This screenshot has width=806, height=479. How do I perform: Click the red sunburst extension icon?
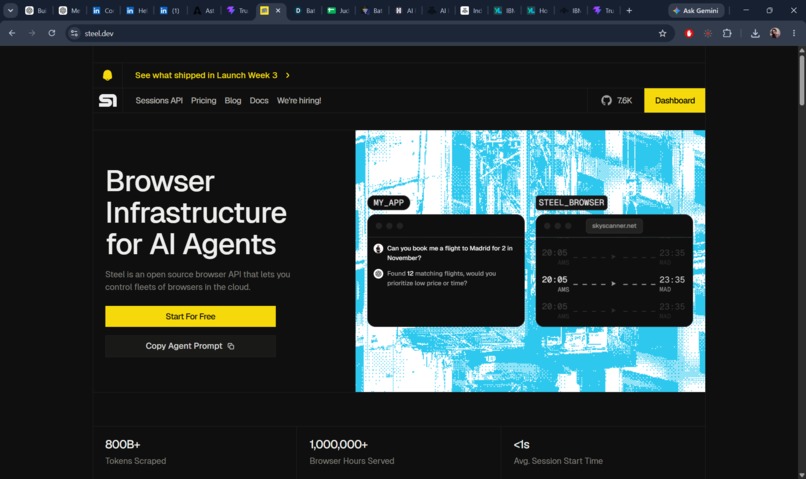708,33
